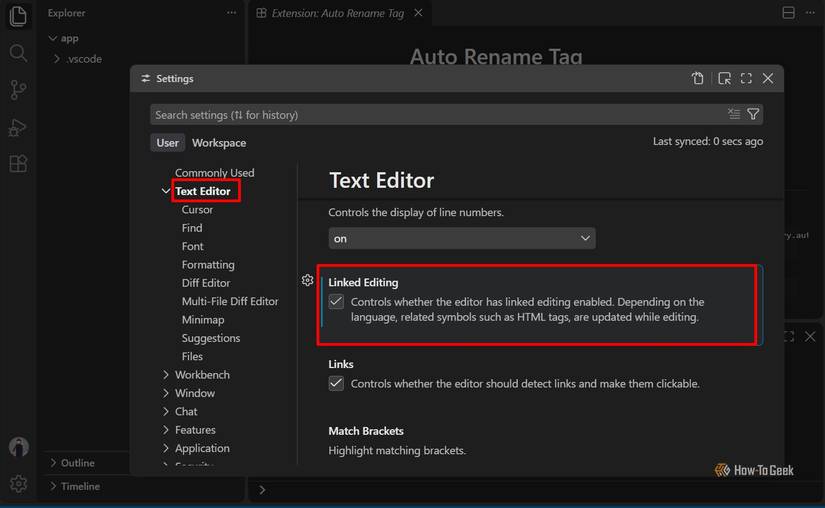
Task: Click the Linked Editing setting title
Action: [364, 282]
